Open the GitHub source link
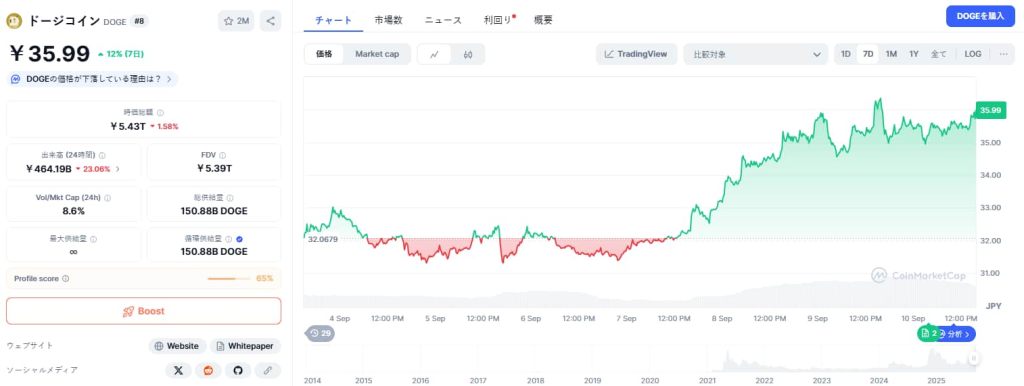The width and height of the screenshot is (1024, 386). point(238,370)
